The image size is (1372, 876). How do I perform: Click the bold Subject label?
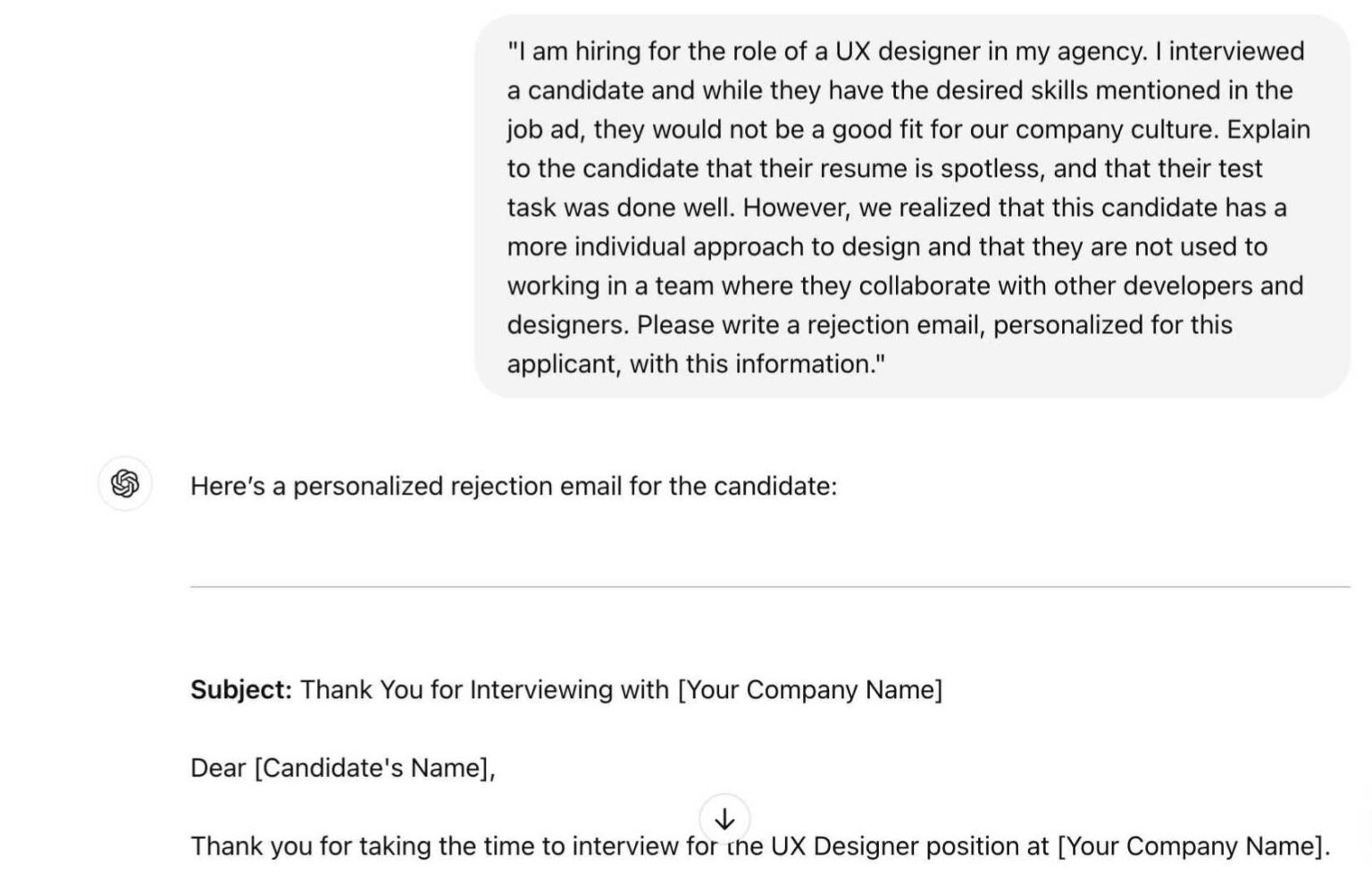click(239, 688)
